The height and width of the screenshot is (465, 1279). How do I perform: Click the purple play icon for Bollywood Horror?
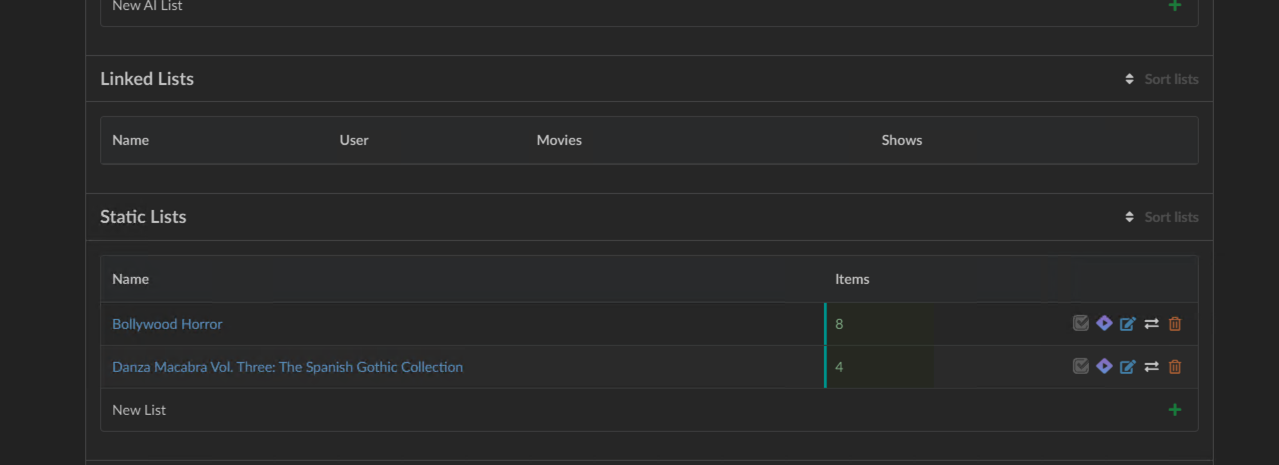[1104, 323]
